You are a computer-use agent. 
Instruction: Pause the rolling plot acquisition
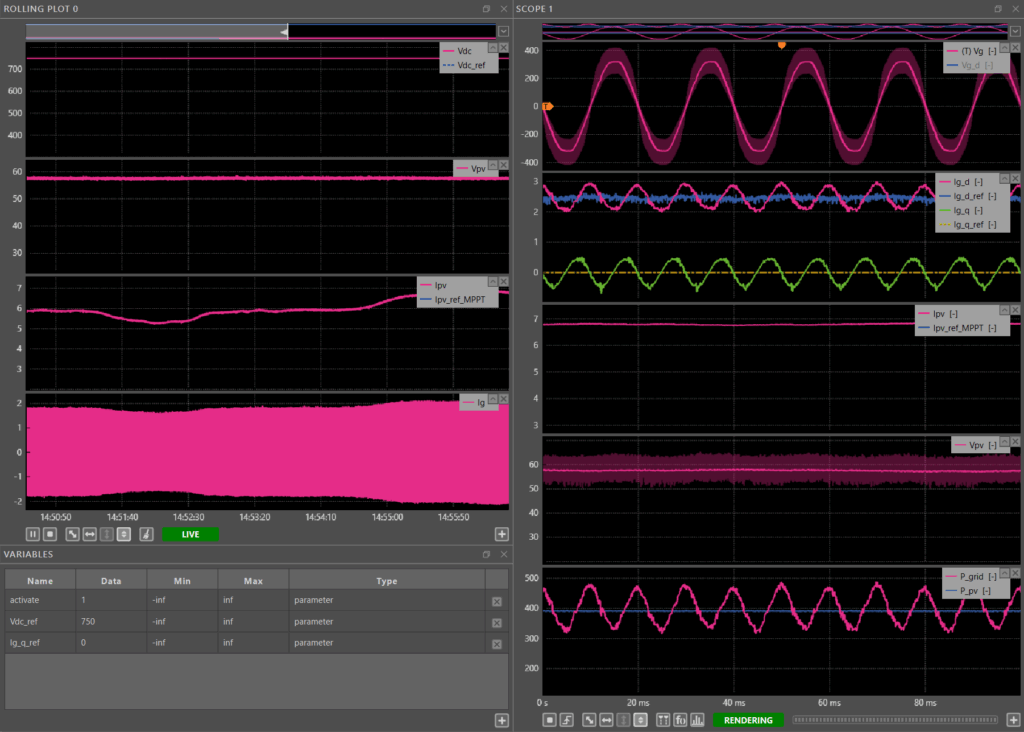(x=33, y=535)
